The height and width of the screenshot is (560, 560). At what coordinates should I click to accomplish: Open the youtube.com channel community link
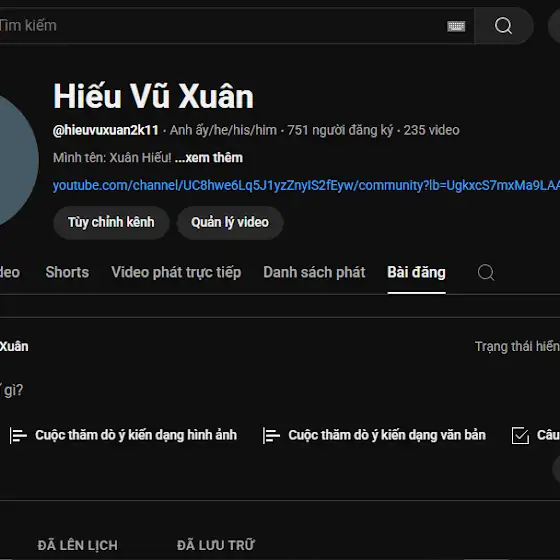306,186
